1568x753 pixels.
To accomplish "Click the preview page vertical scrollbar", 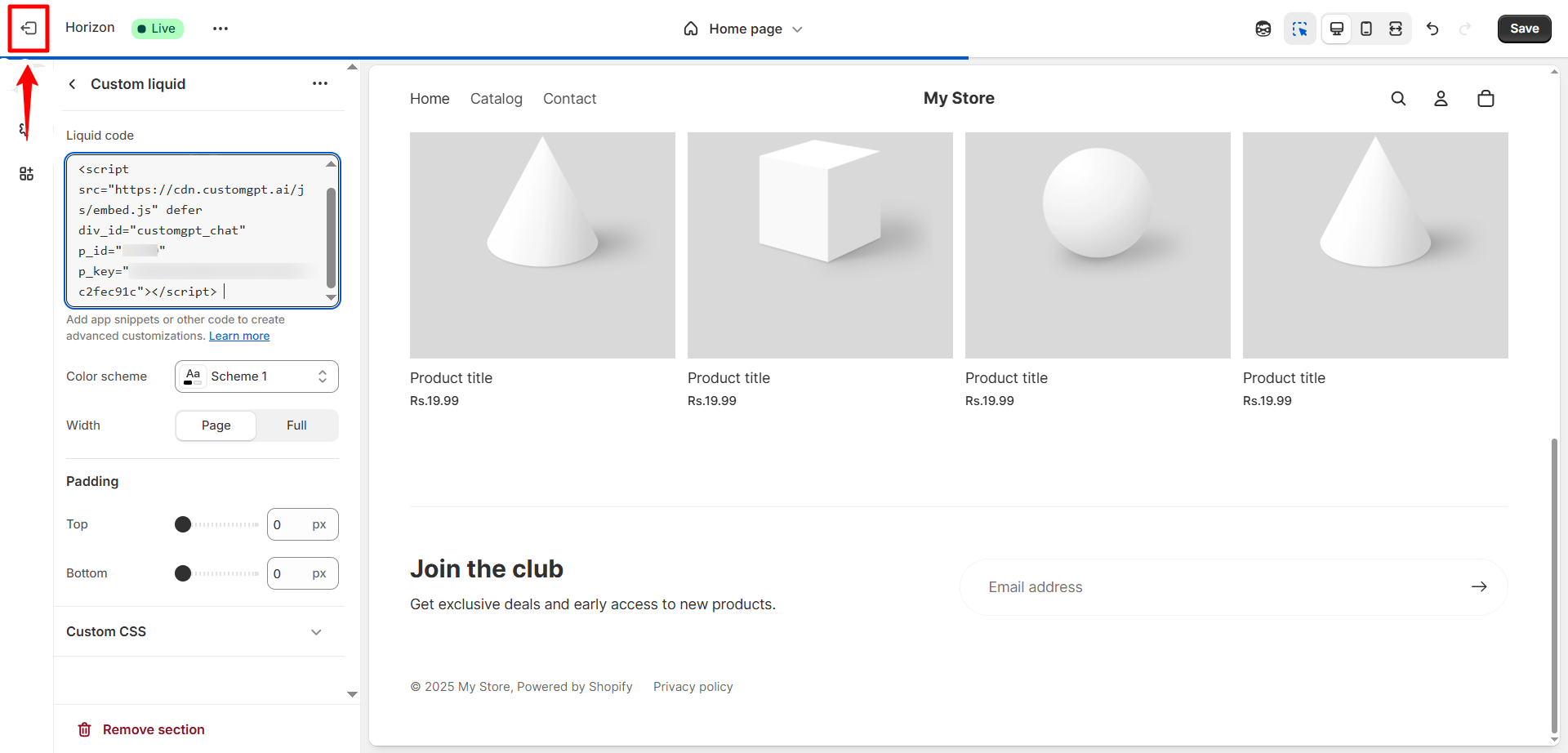I will click(x=1554, y=586).
